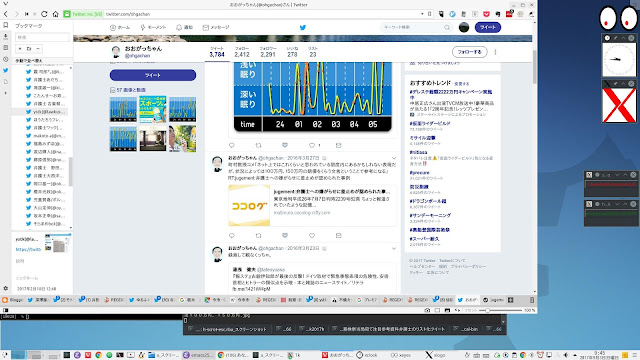The width and height of the screenshot is (640, 360).
Task: Shade the xclock window with caret button
Action: pos(623,38)
